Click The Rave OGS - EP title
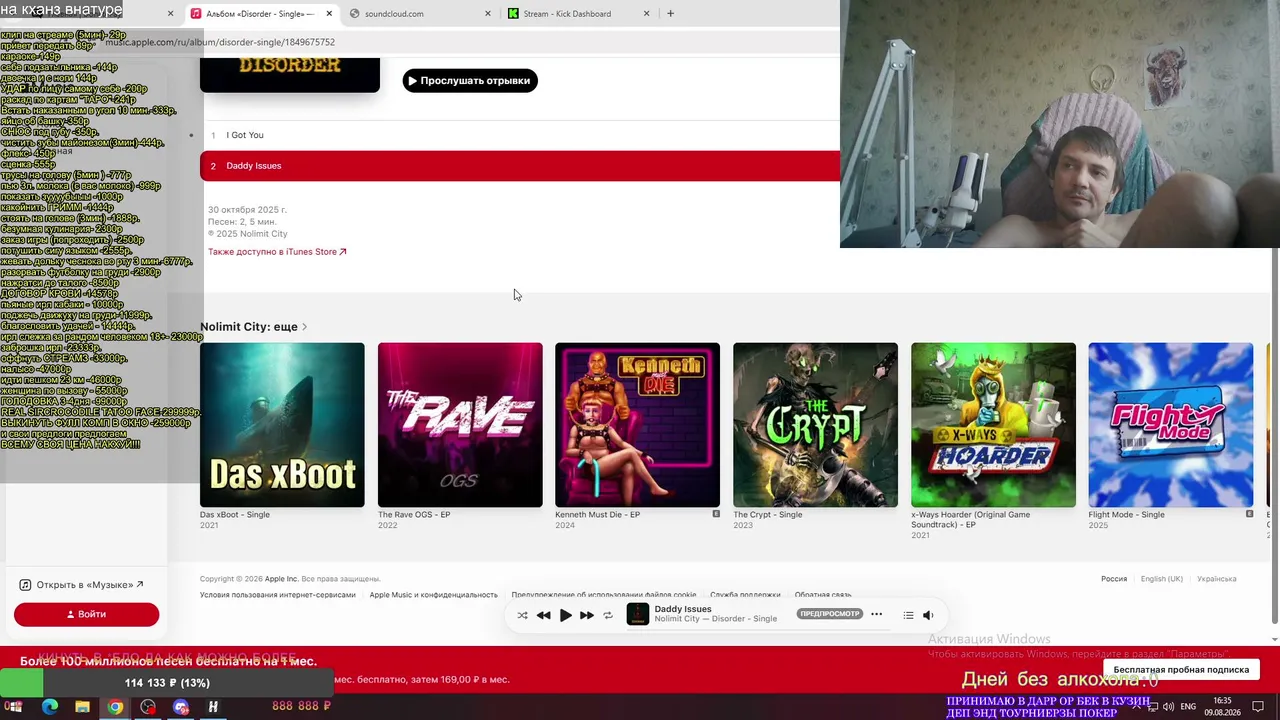The width and height of the screenshot is (1280, 720). tap(414, 515)
